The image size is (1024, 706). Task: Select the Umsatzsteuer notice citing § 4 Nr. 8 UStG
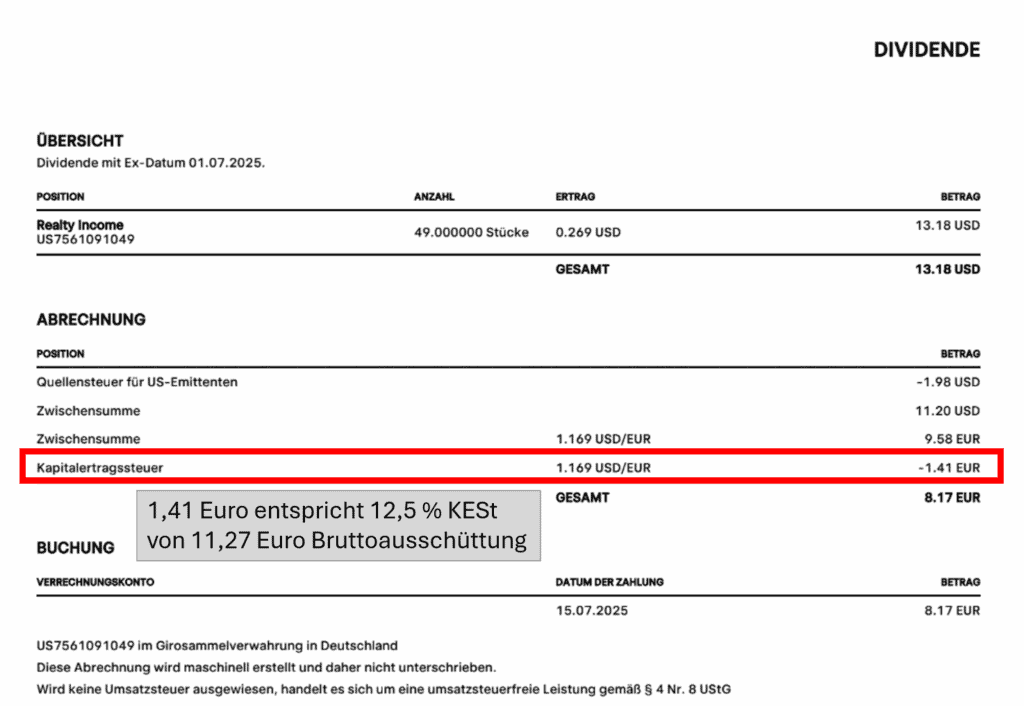point(383,689)
